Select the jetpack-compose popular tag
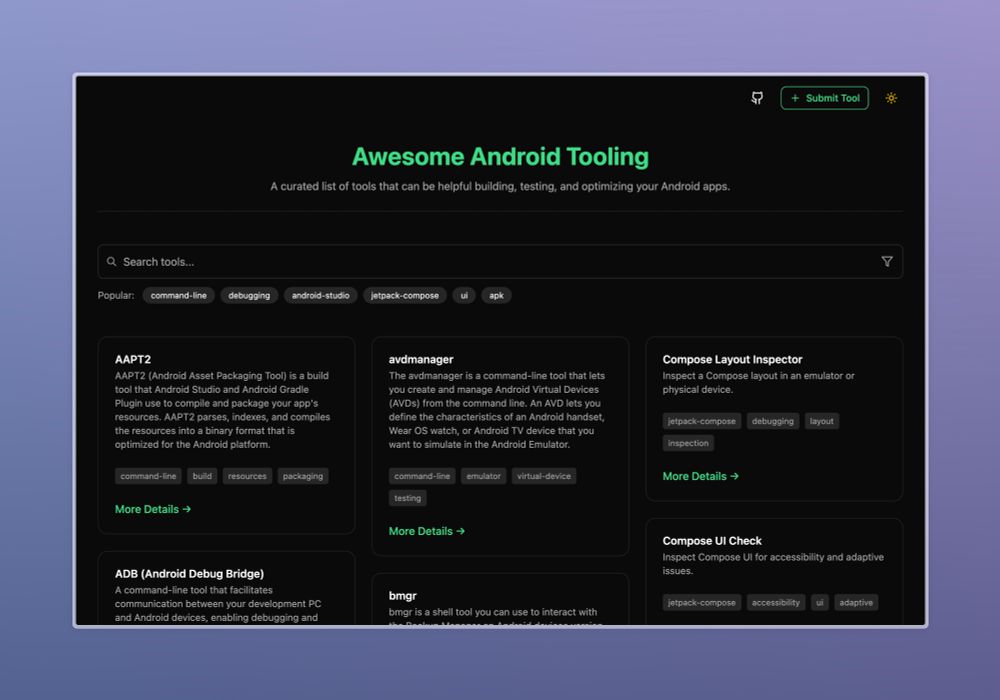This screenshot has width=1000, height=700. click(x=404, y=295)
